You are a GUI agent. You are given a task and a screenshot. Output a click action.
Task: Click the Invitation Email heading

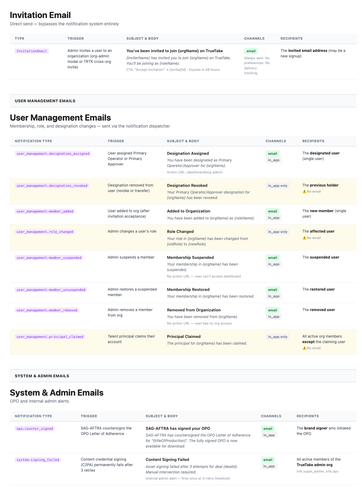point(40,15)
